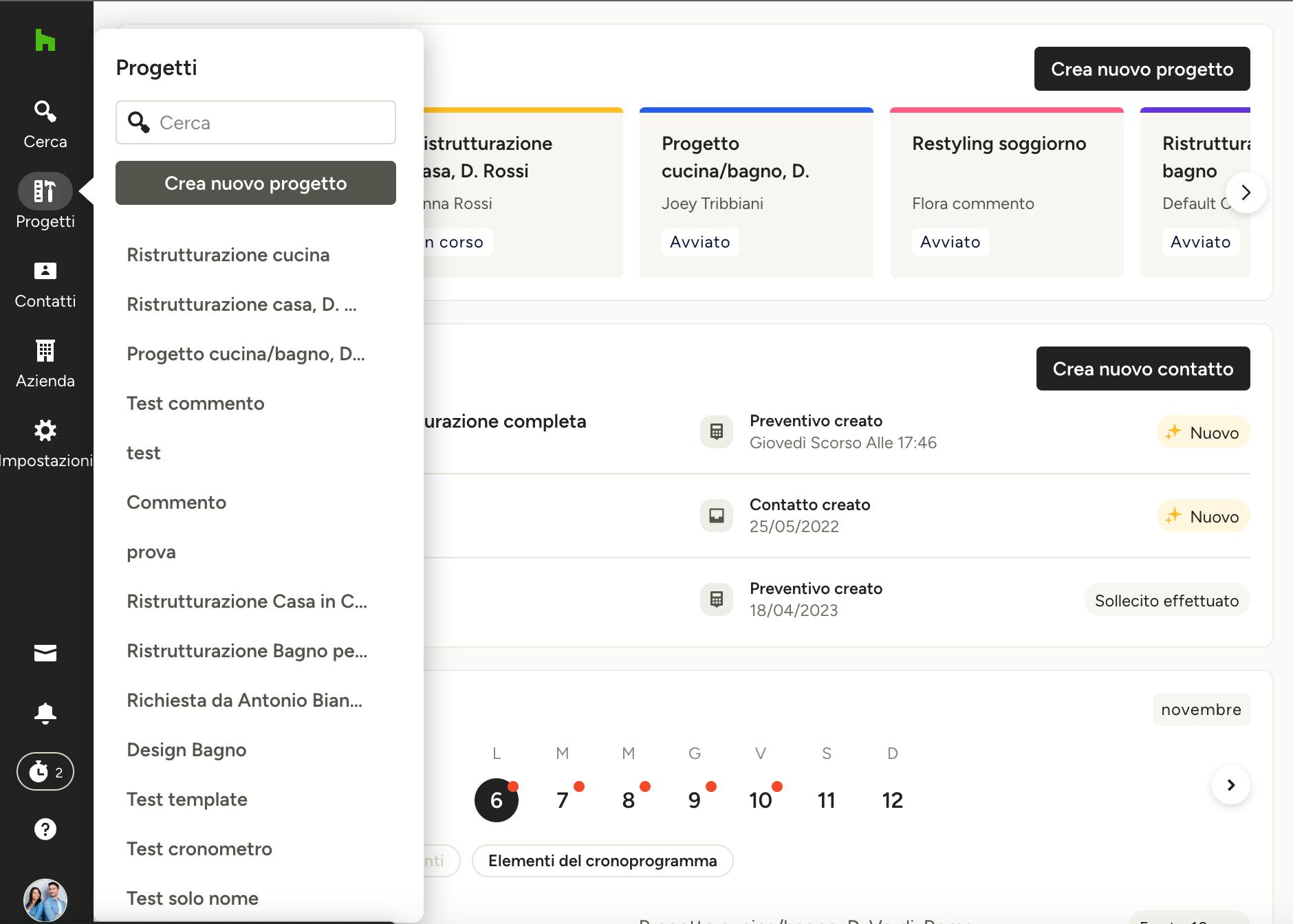Click the help question mark icon
This screenshot has width=1293, height=924.
45,829
